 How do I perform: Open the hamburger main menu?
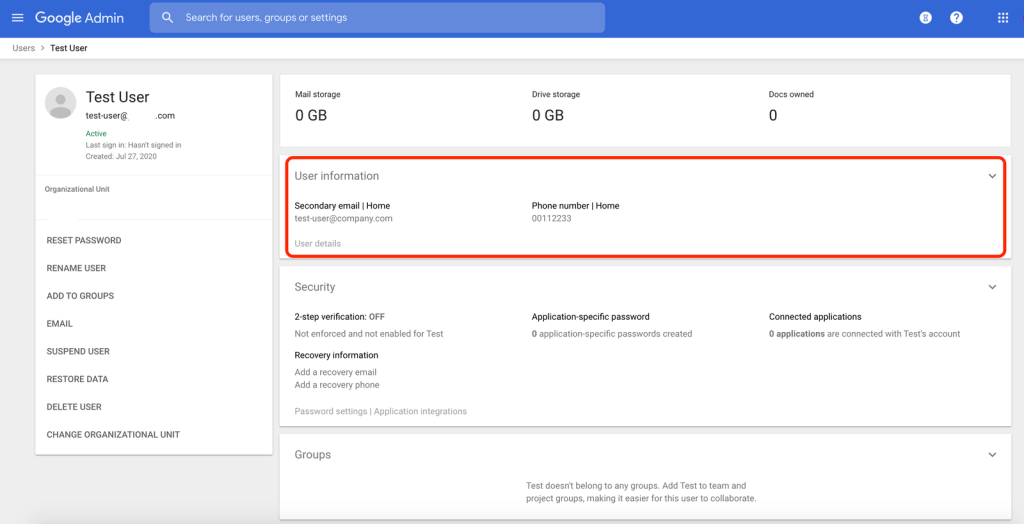(x=17, y=18)
